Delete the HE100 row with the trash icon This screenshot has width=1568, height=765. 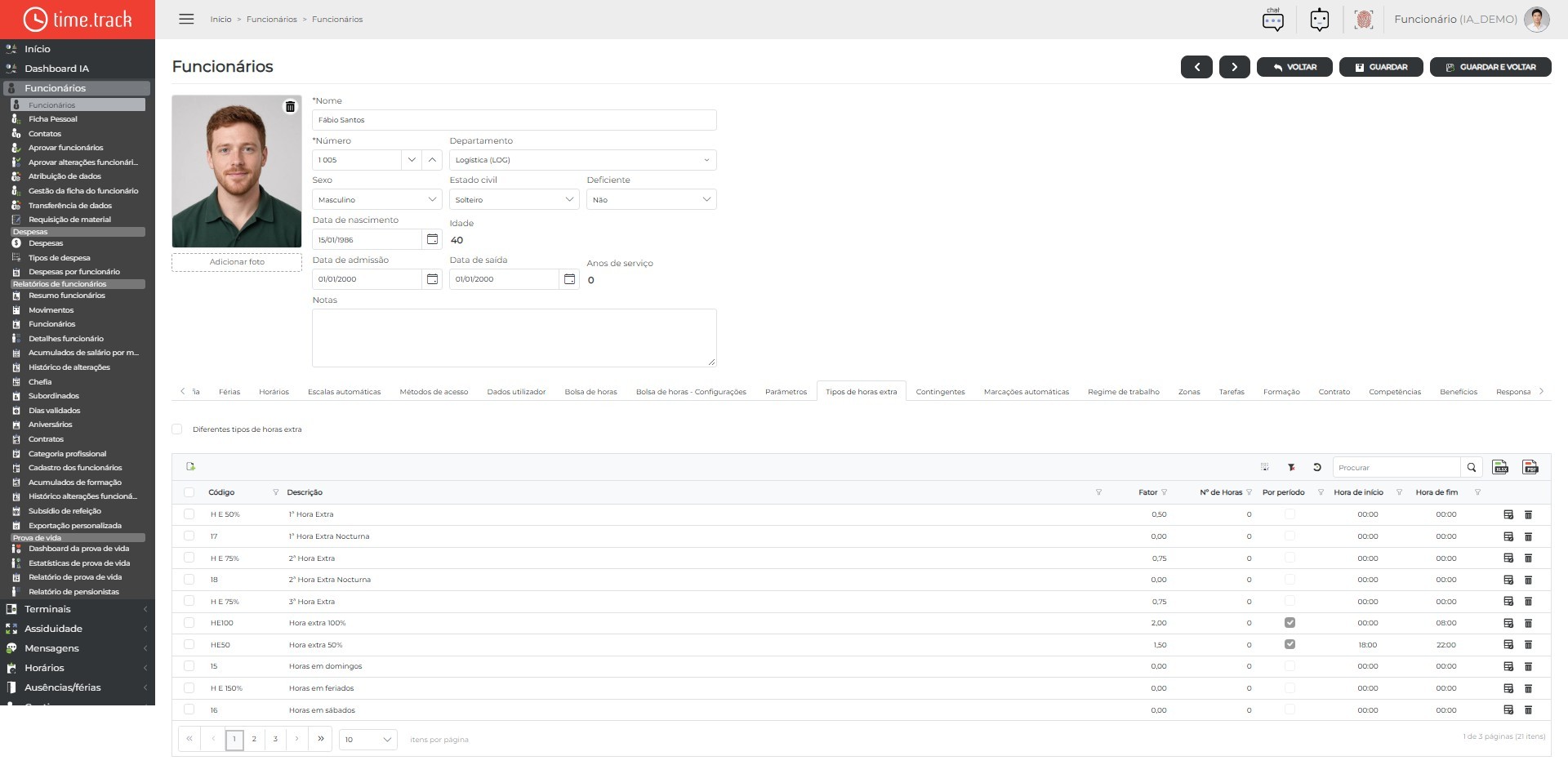(x=1528, y=623)
